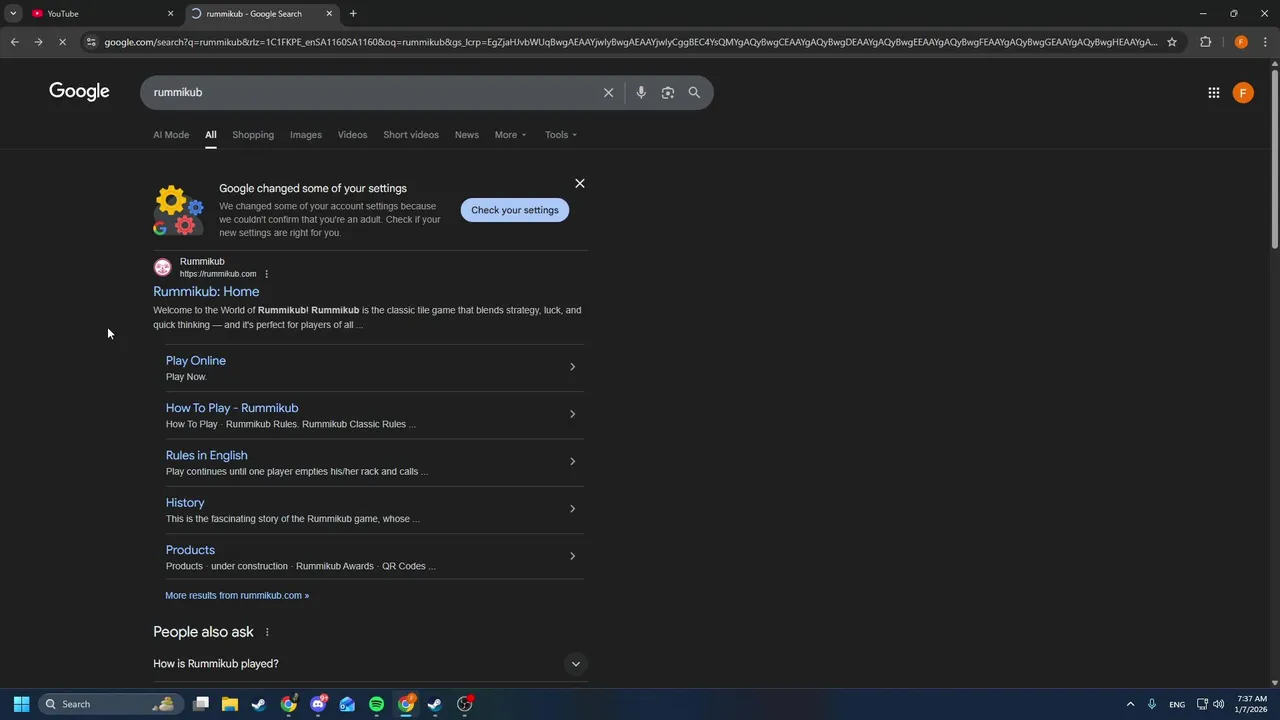Open Discord from the taskbar
The width and height of the screenshot is (1280, 720).
click(x=318, y=704)
